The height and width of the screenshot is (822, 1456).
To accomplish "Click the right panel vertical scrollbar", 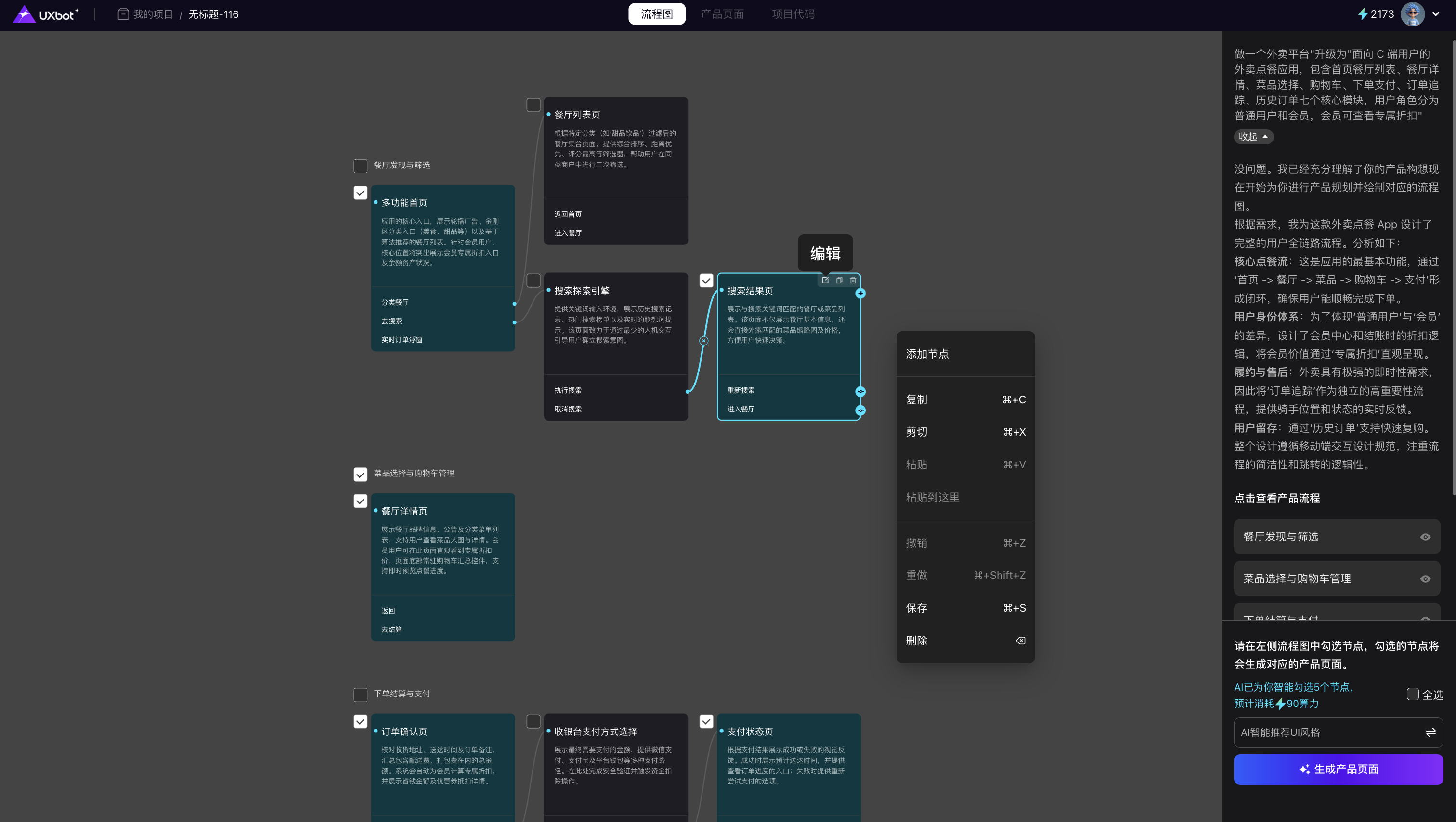I will pyautogui.click(x=1453, y=266).
